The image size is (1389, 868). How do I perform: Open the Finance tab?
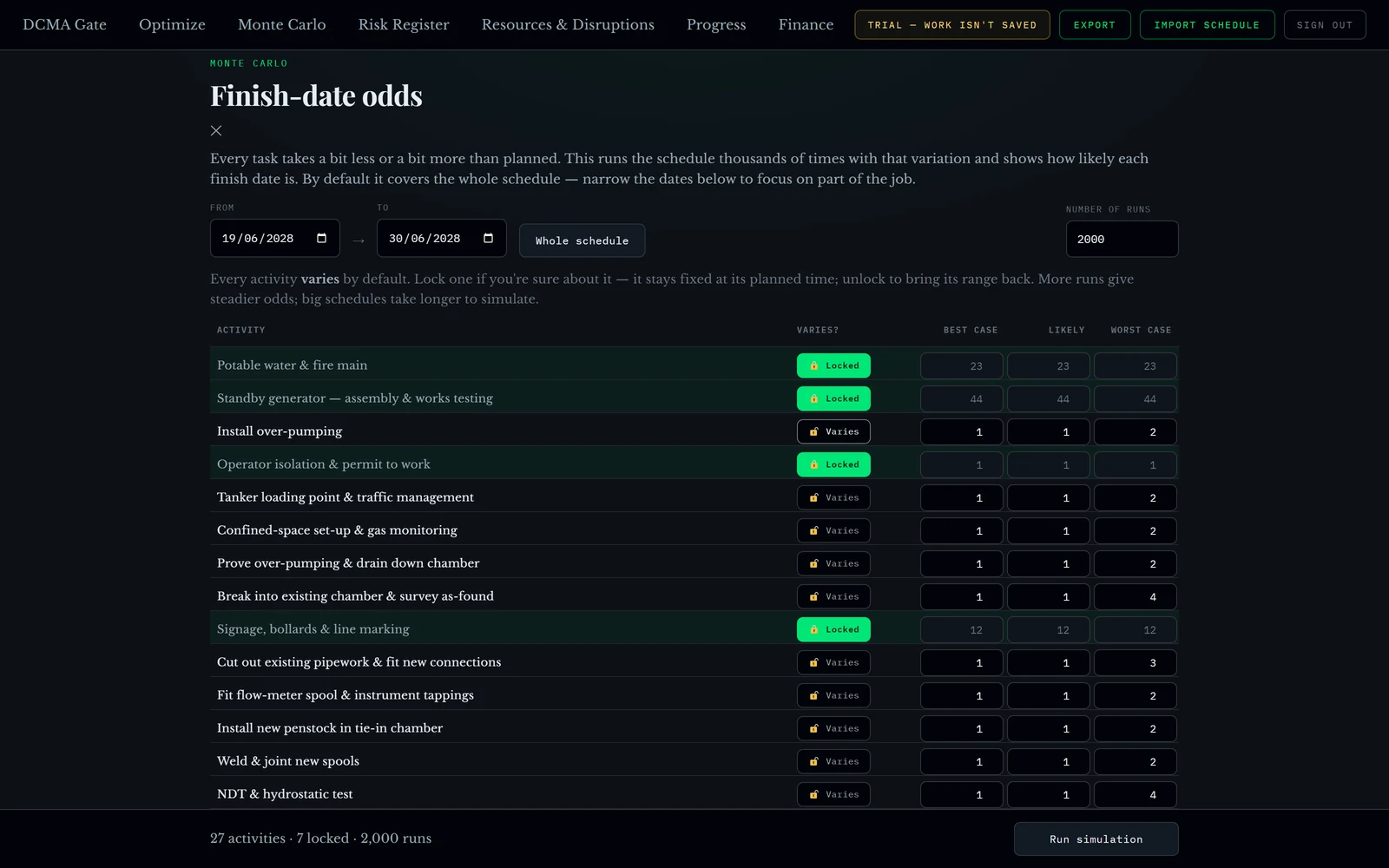pyautogui.click(x=806, y=24)
